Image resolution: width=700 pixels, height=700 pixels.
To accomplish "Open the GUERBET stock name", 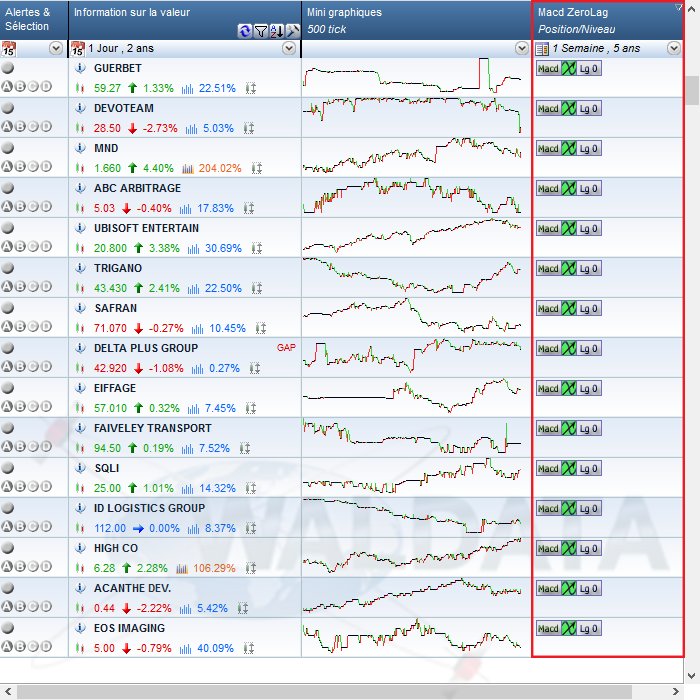I will click(x=117, y=68).
